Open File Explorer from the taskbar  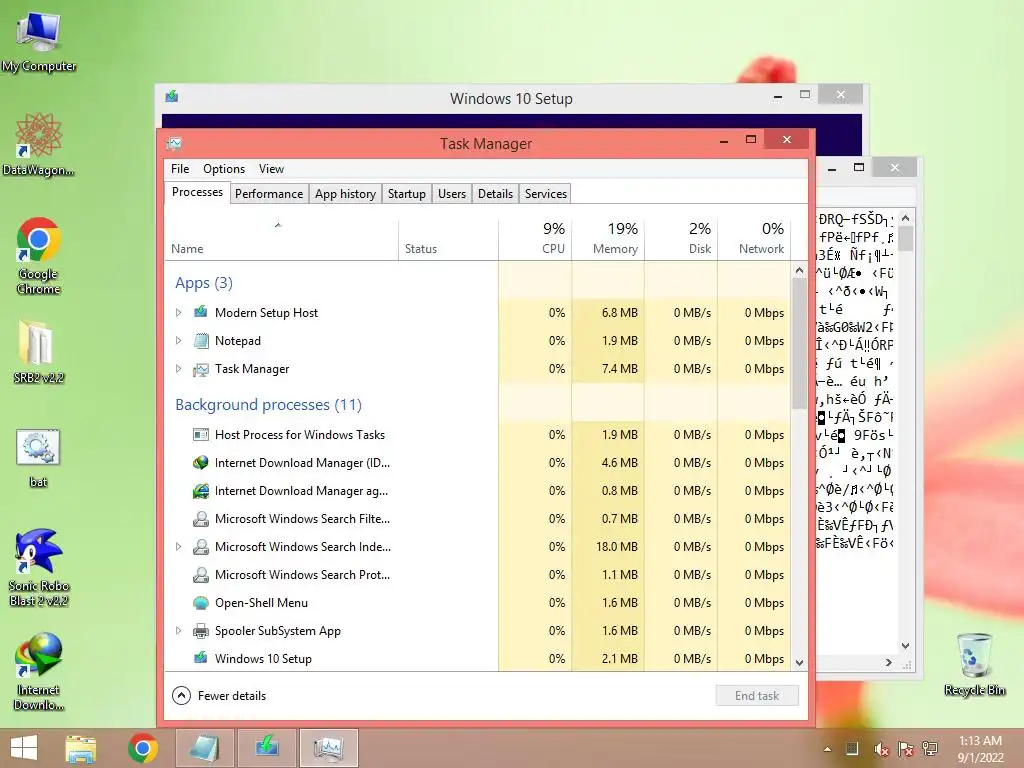click(80, 748)
